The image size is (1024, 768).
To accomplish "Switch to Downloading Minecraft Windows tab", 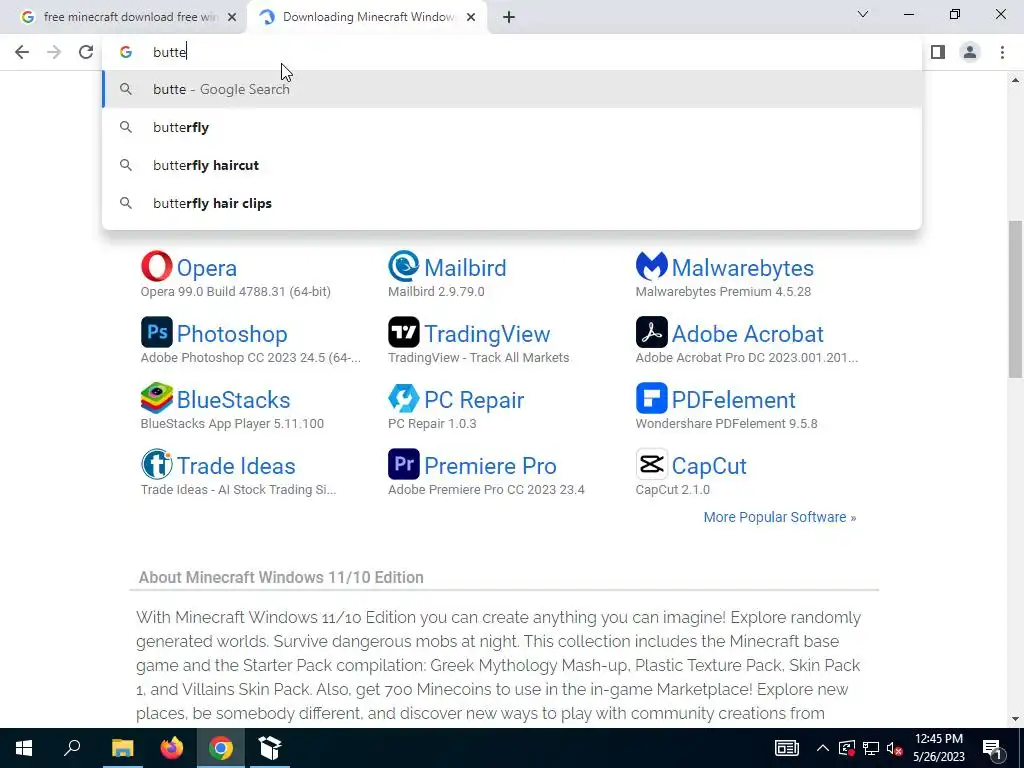I will click(x=366, y=17).
